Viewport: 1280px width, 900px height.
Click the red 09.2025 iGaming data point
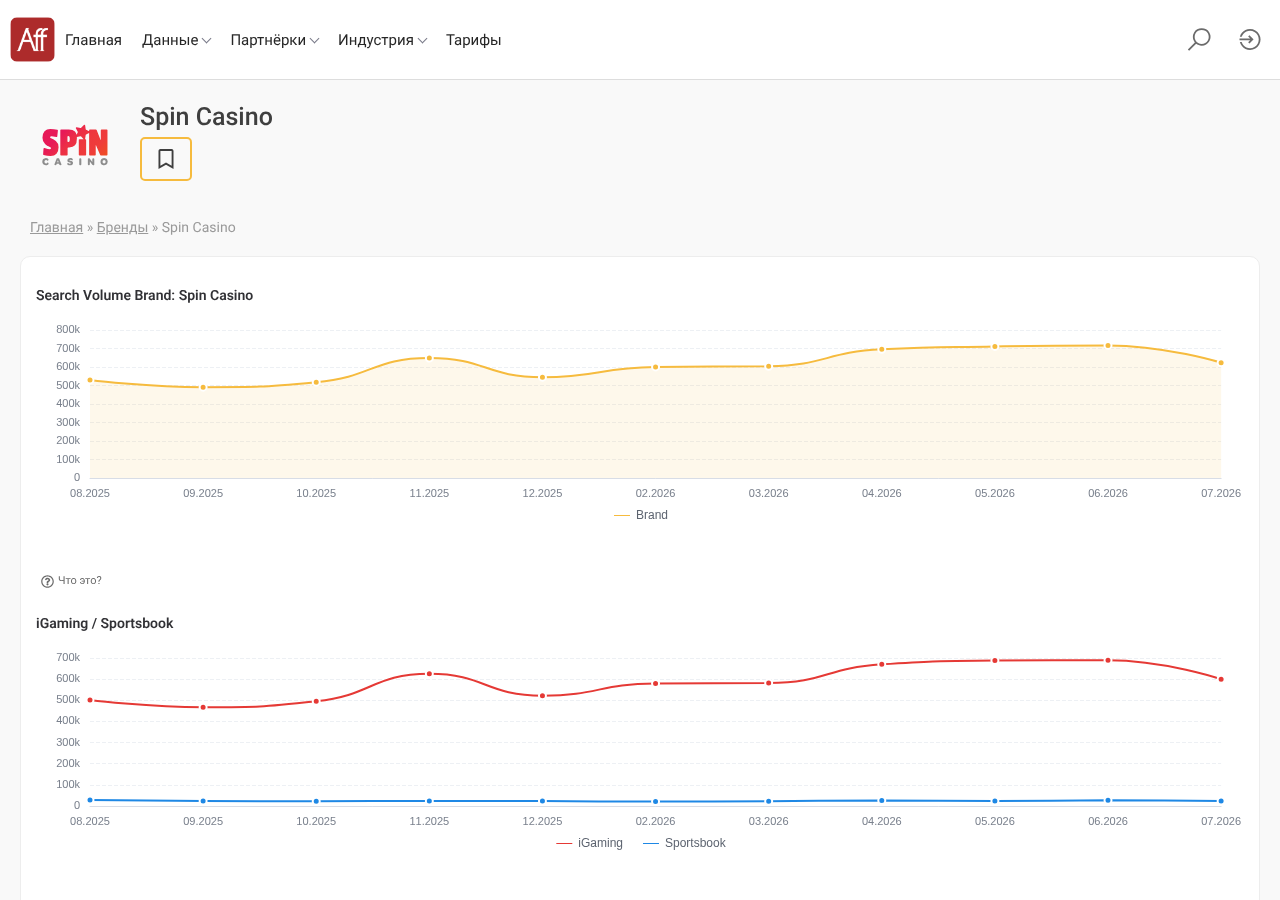[203, 707]
